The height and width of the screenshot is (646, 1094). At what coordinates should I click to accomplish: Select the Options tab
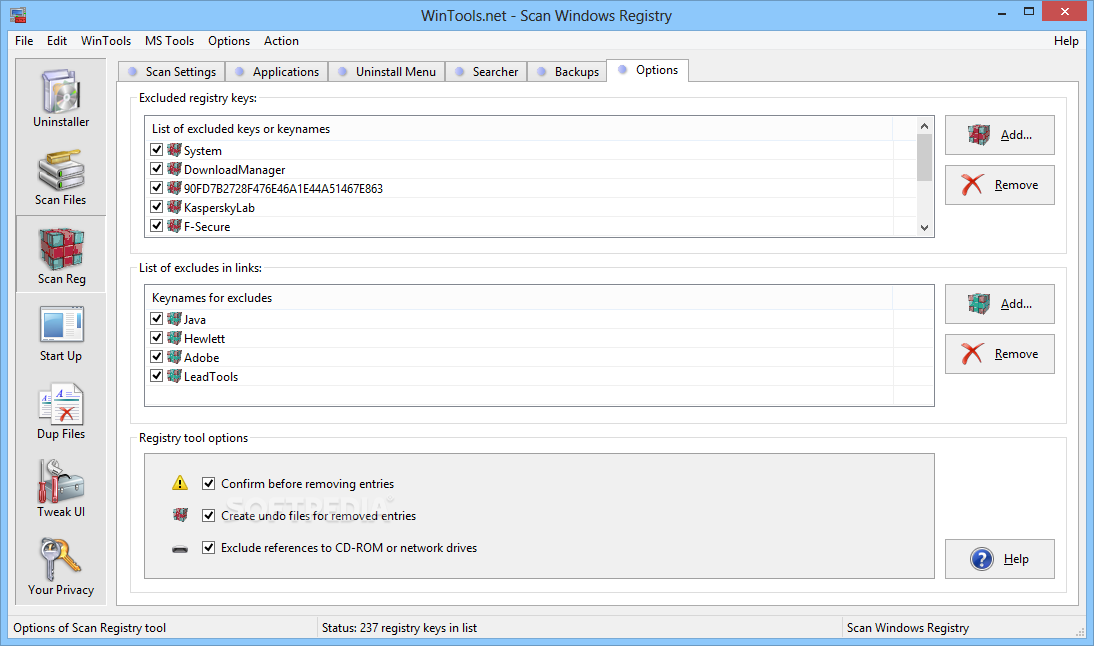[647, 70]
